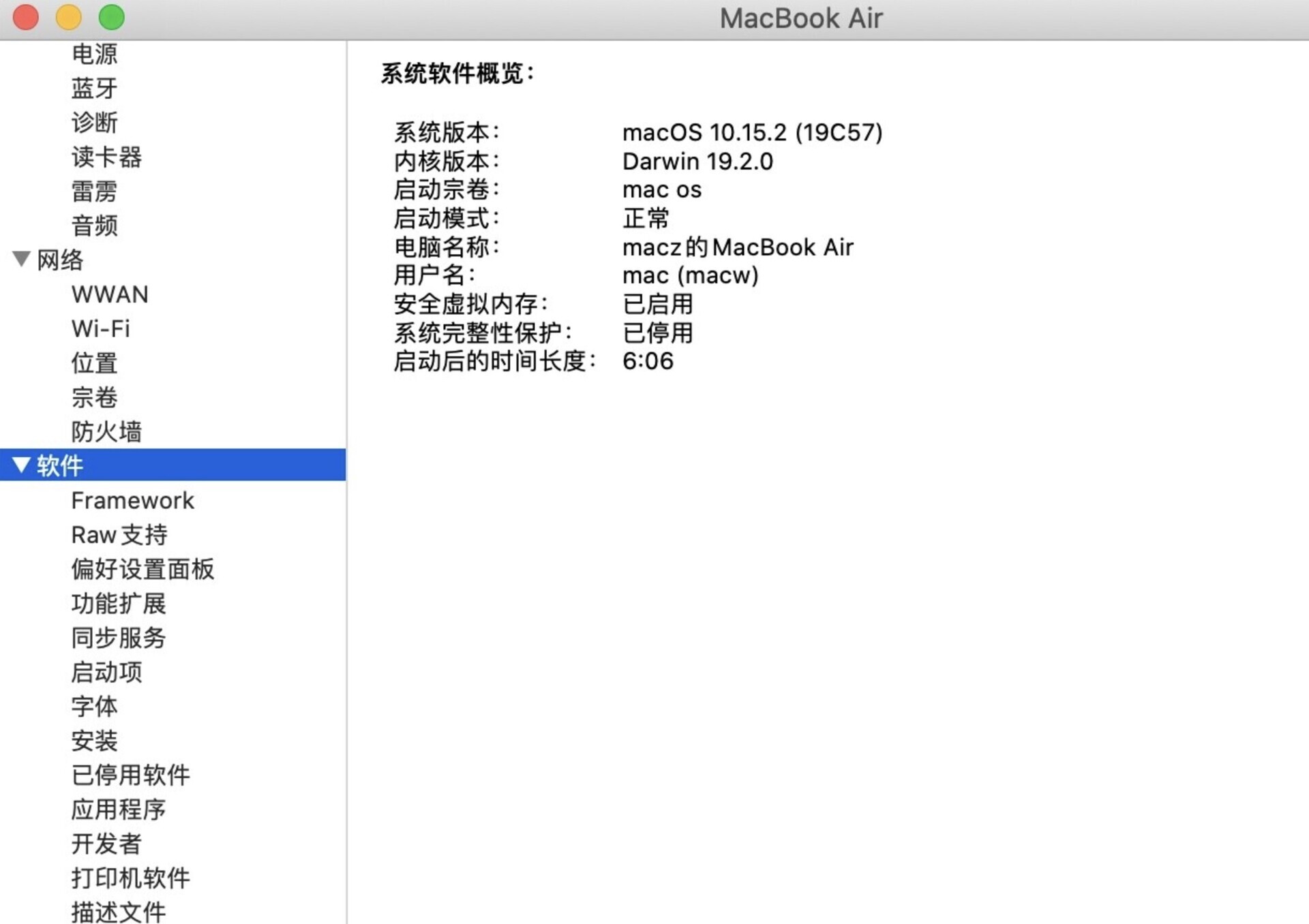Click the Darwin 19.2.0 kernel value
The image size is (1309, 924).
click(697, 161)
